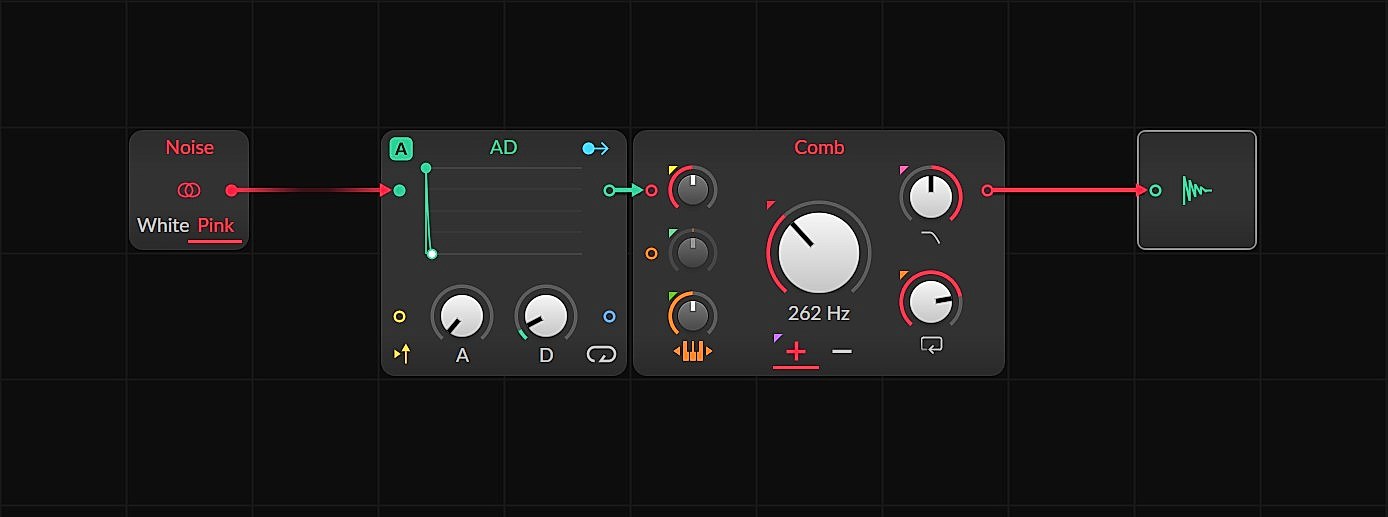The height and width of the screenshot is (517, 1388).
Task: Click the green A badge on AD module
Action: (401, 150)
